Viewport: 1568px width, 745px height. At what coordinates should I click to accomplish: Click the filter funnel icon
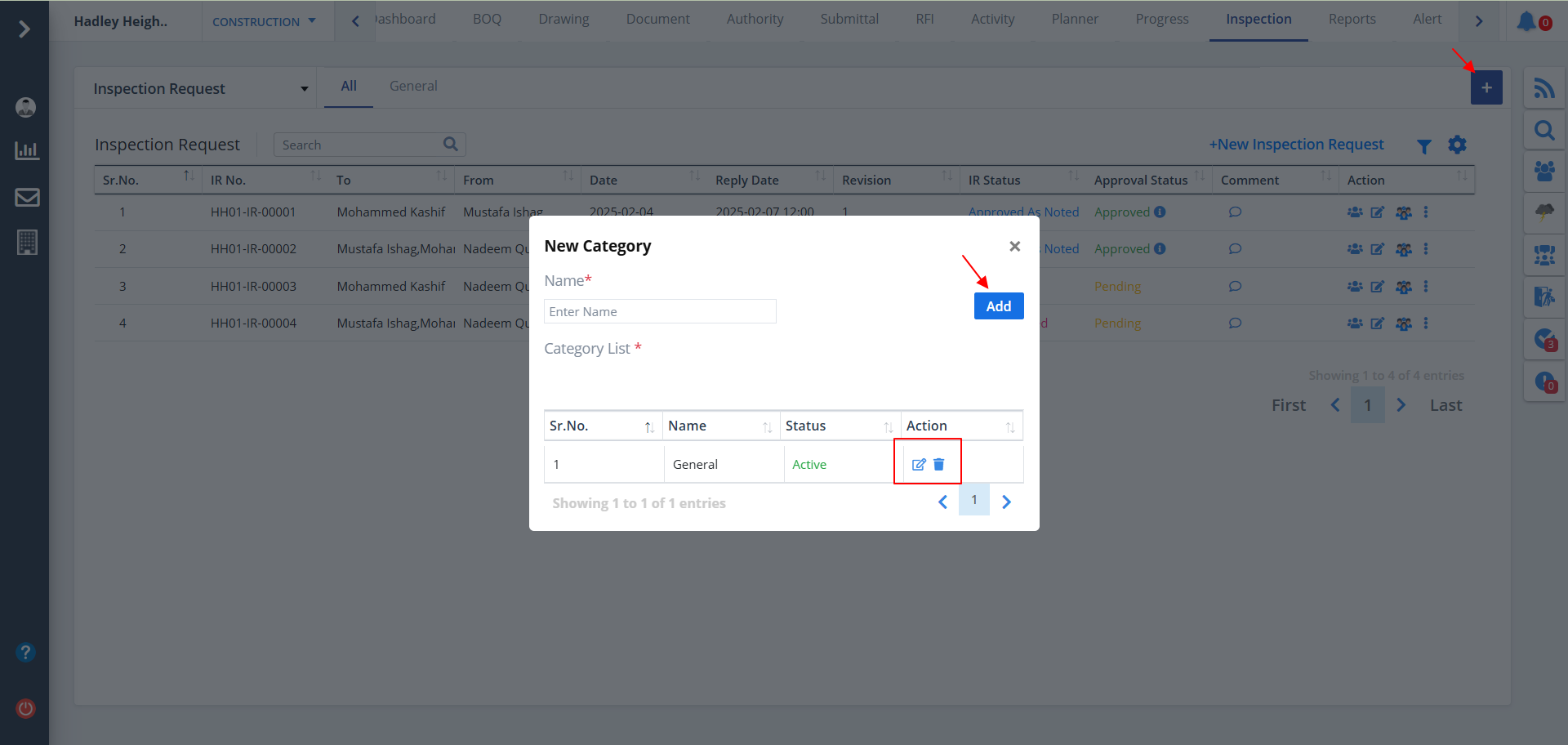(x=1423, y=146)
